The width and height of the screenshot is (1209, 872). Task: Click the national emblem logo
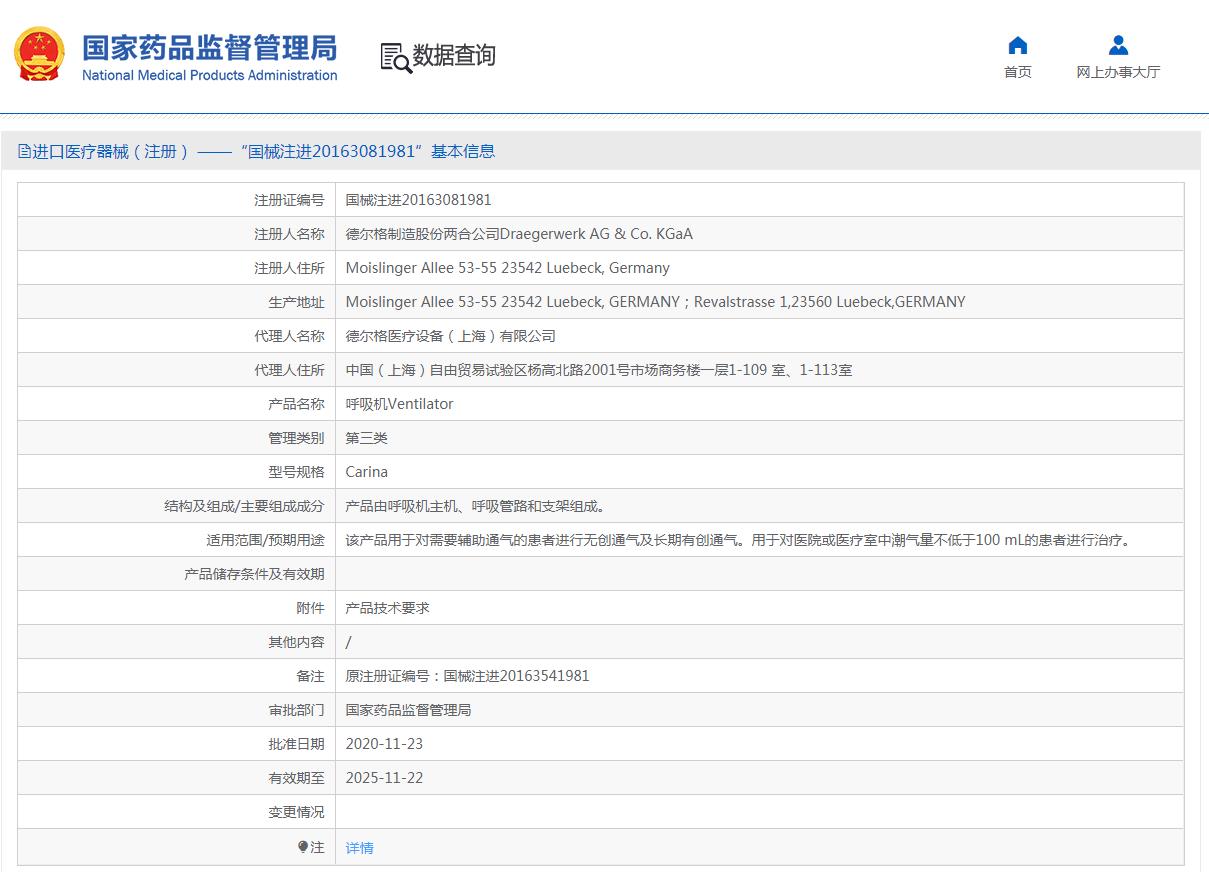point(40,56)
